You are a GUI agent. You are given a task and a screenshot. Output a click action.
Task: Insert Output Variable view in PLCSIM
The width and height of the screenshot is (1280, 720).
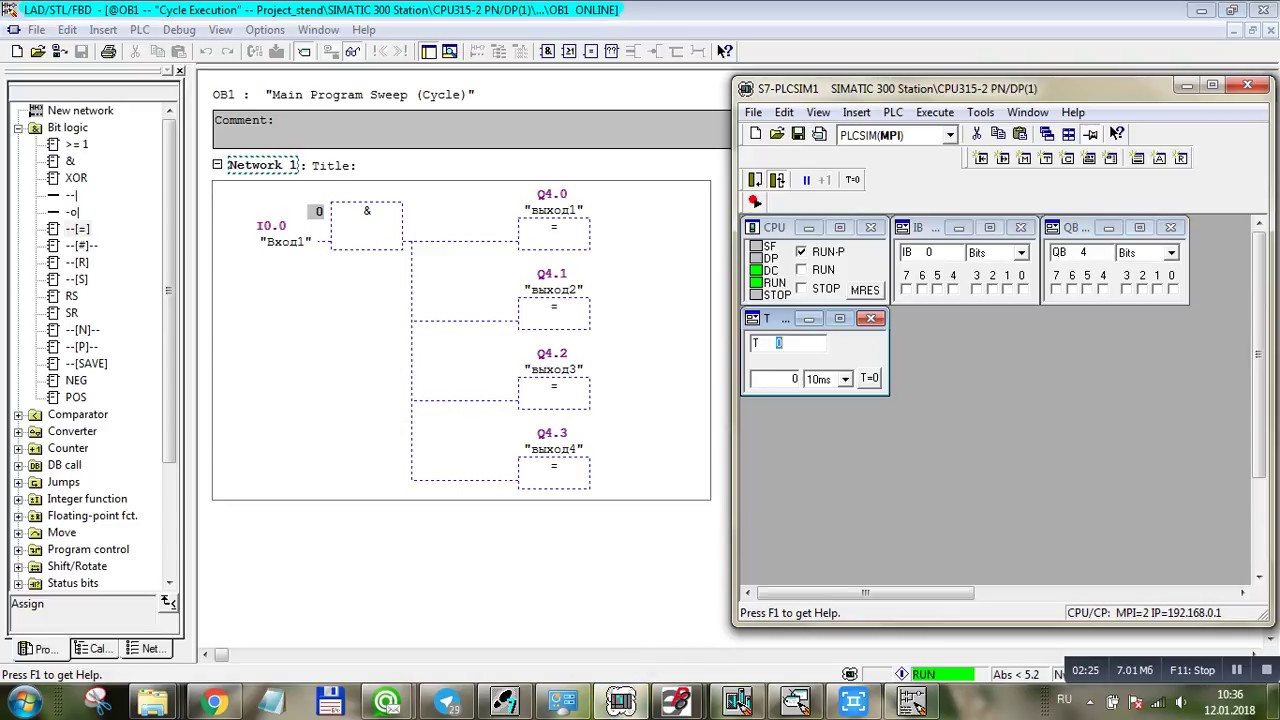1002,158
